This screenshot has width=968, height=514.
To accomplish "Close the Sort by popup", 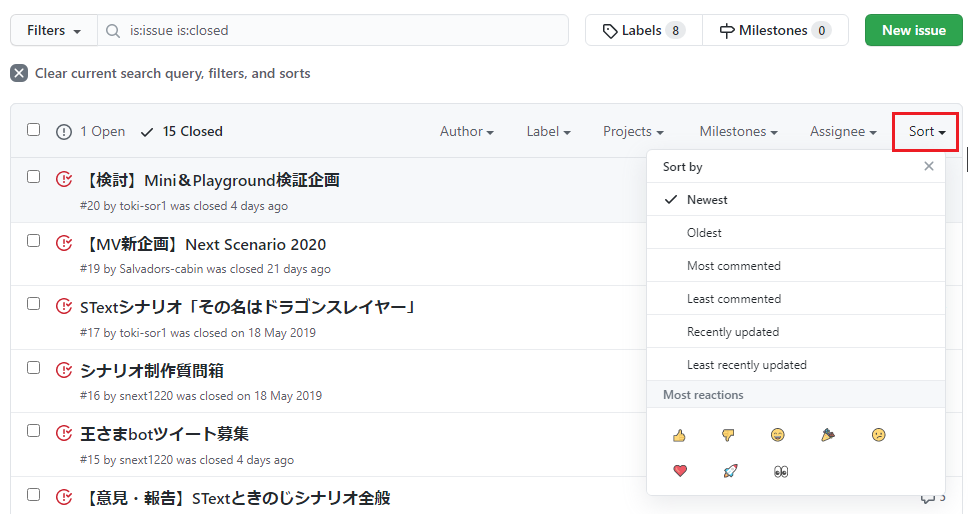I will [x=928, y=166].
